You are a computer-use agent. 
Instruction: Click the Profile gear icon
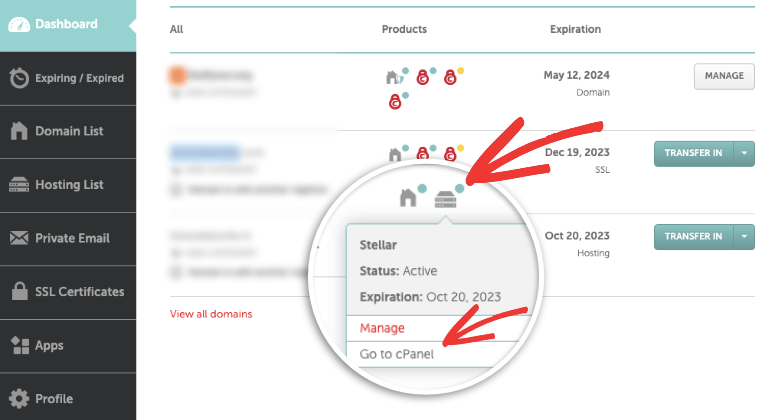(19, 398)
